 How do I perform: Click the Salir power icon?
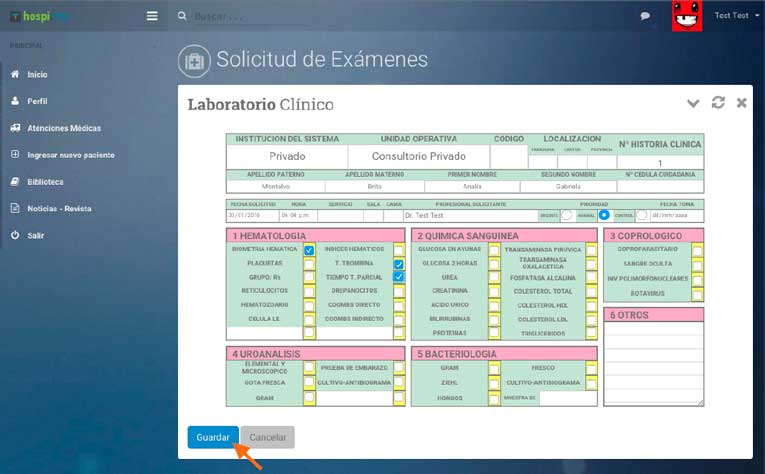[15, 235]
